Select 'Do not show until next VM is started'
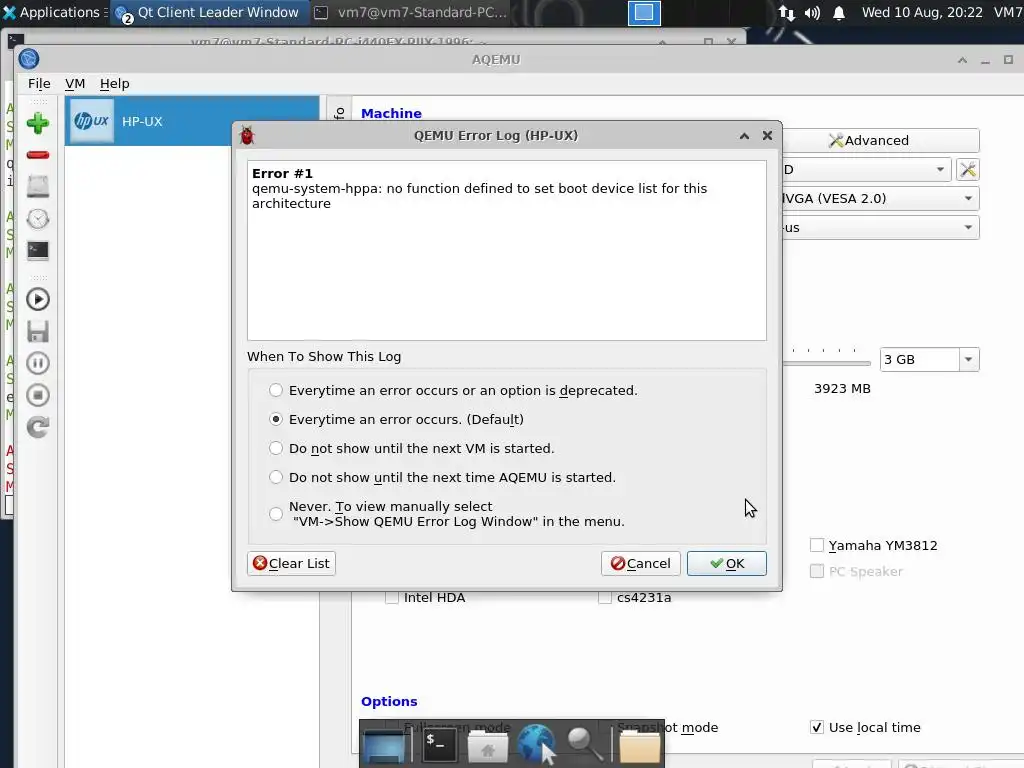This screenshot has height=768, width=1024. pyautogui.click(x=276, y=448)
